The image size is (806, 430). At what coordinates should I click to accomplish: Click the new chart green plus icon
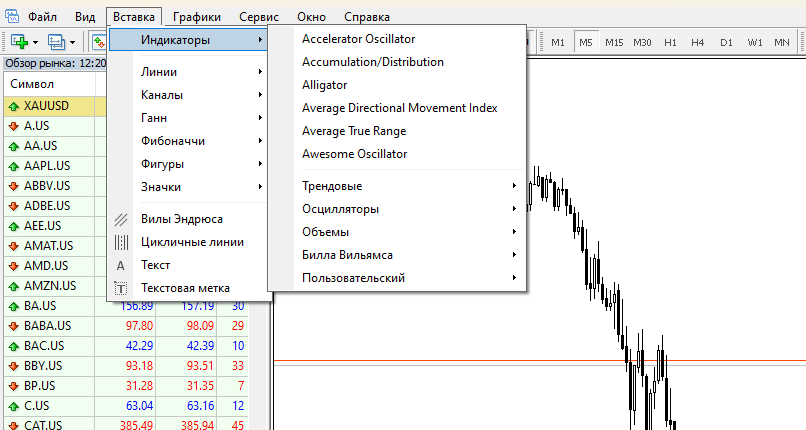coord(20,42)
